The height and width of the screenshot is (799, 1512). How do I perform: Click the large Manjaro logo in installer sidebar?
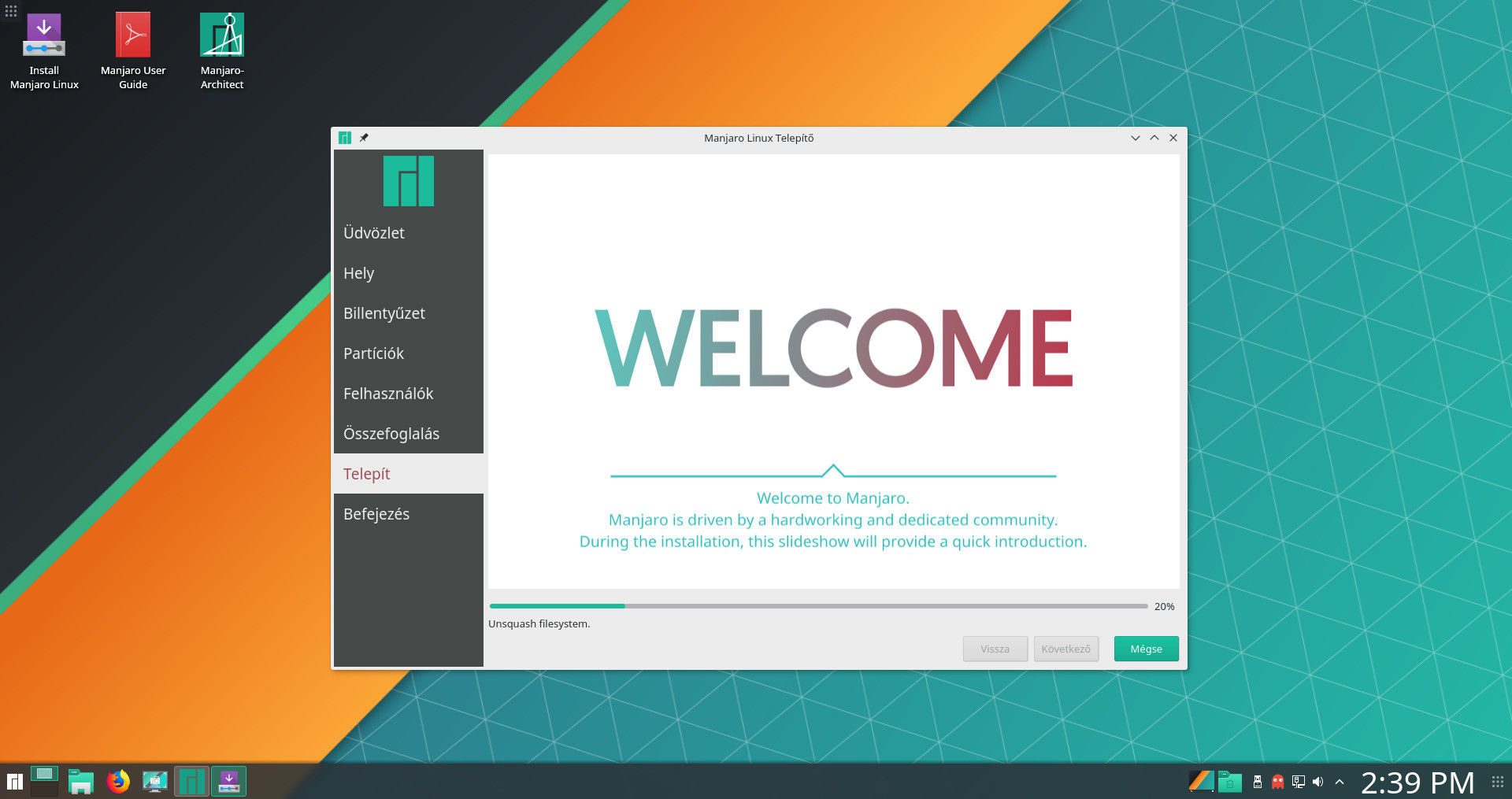click(x=409, y=181)
